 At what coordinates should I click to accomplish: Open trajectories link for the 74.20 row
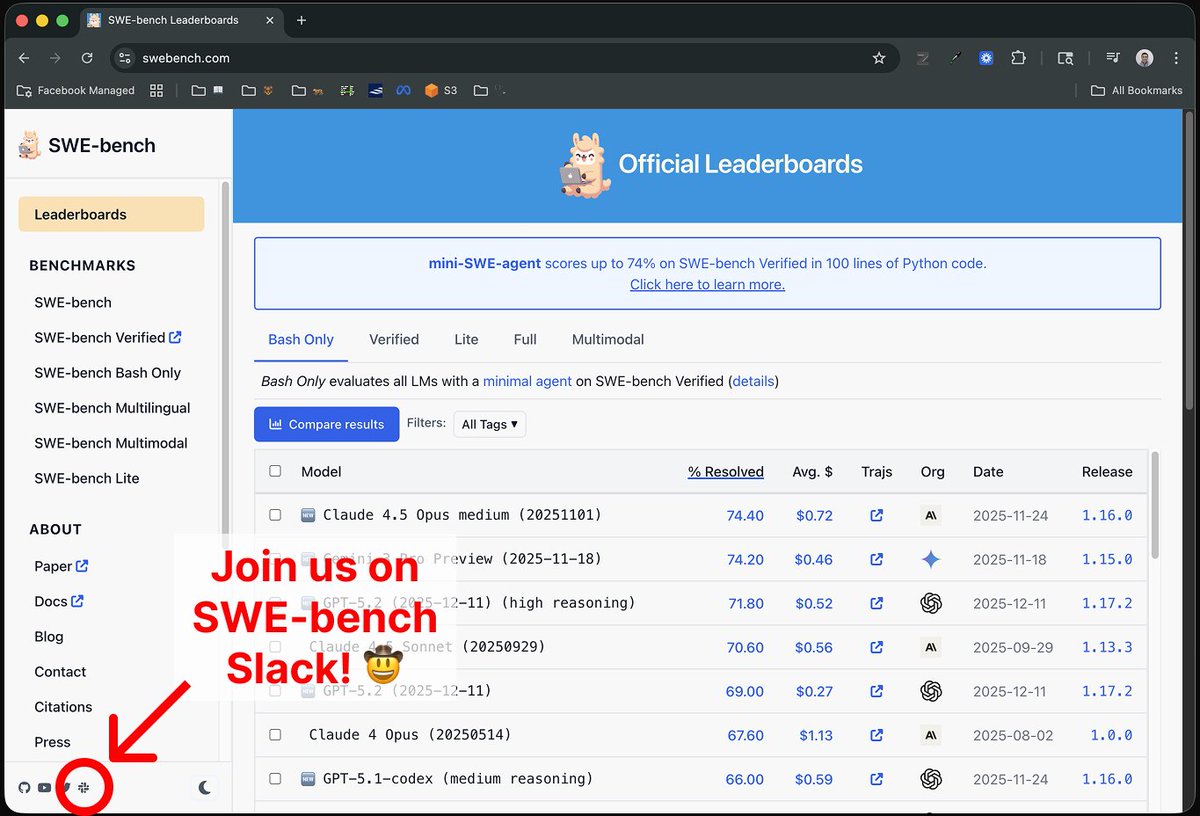(877, 560)
